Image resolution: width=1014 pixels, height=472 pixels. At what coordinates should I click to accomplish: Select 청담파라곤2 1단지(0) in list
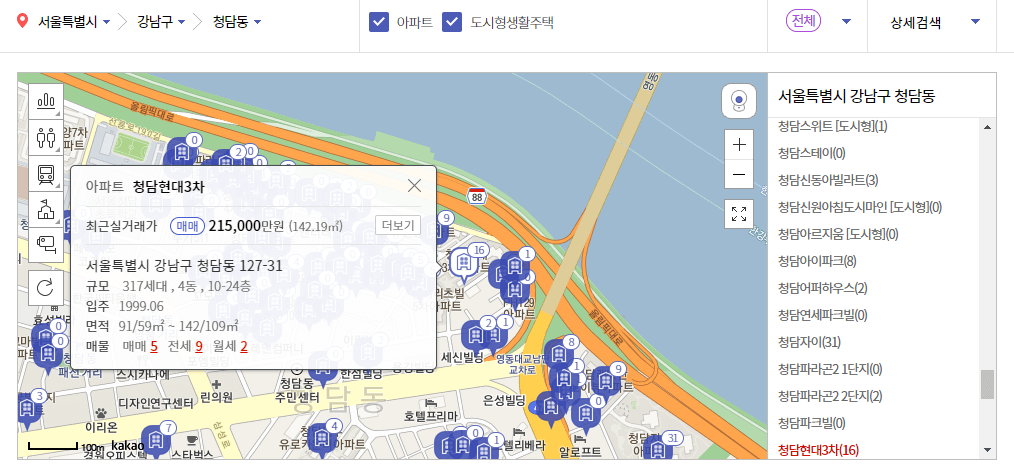(830, 369)
